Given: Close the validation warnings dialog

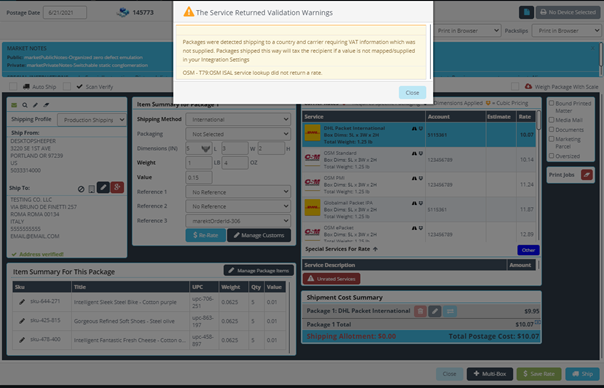Looking at the screenshot, I should coord(412,92).
